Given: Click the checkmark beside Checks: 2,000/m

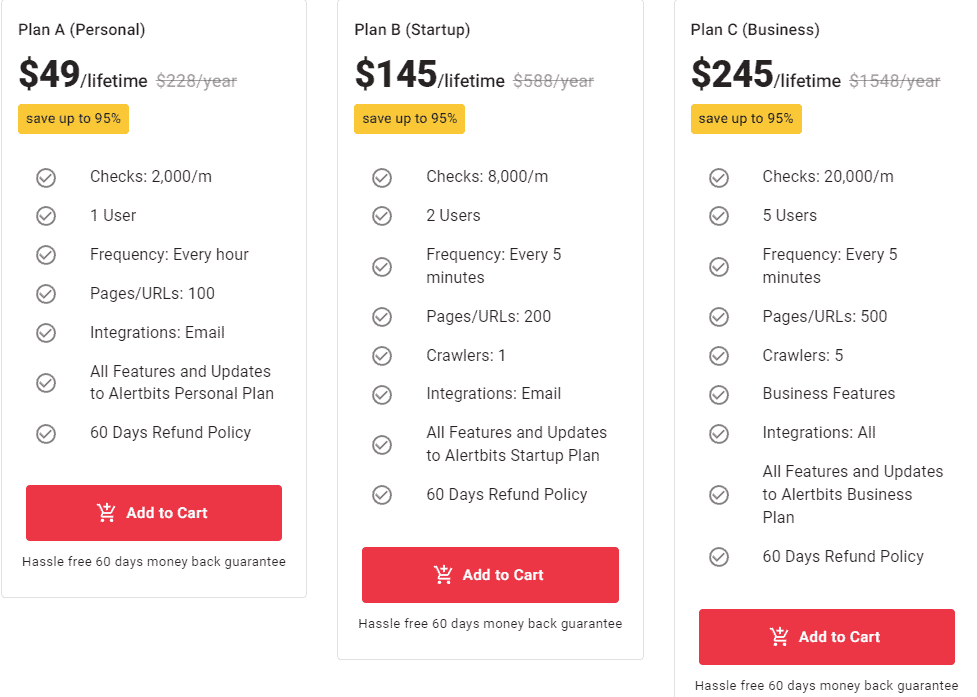Looking at the screenshot, I should (46, 177).
